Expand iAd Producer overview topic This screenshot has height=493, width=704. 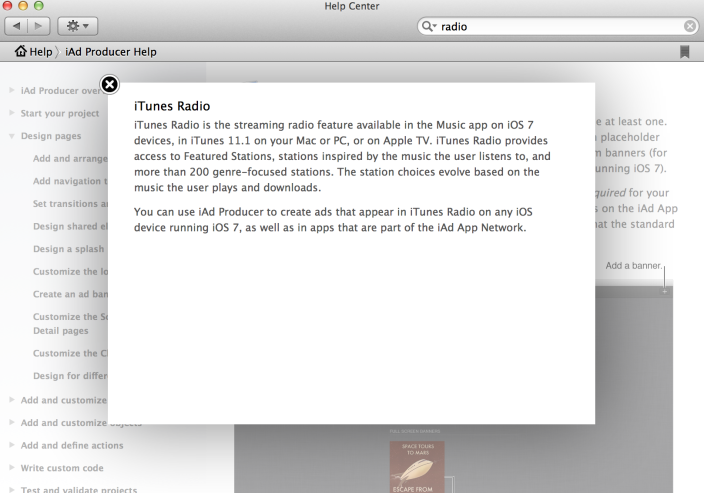(x=12, y=90)
